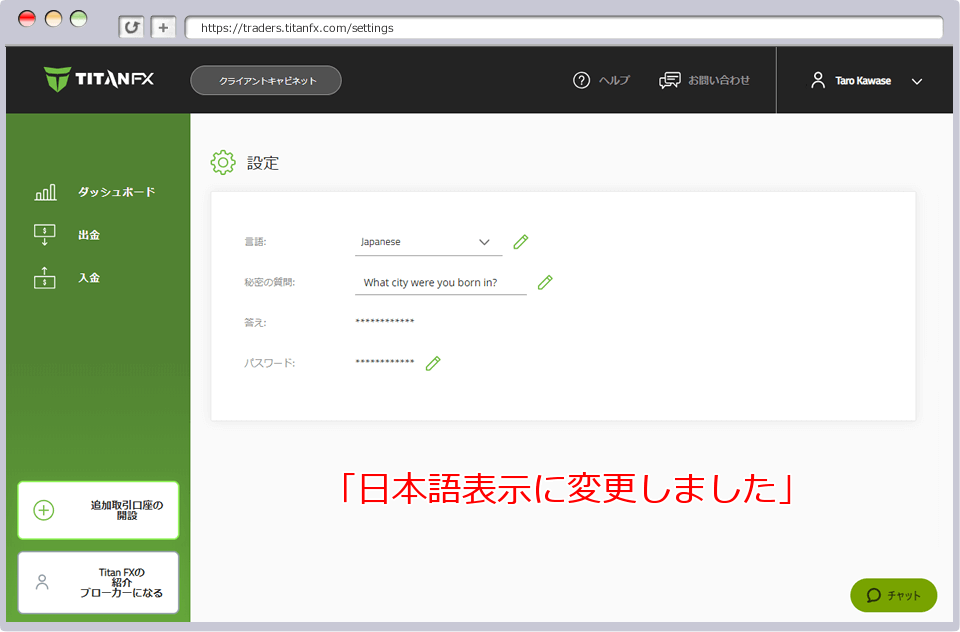This screenshot has height=632, width=960.
Task: Open the お問い合わせ speech bubble icon
Action: [669, 80]
